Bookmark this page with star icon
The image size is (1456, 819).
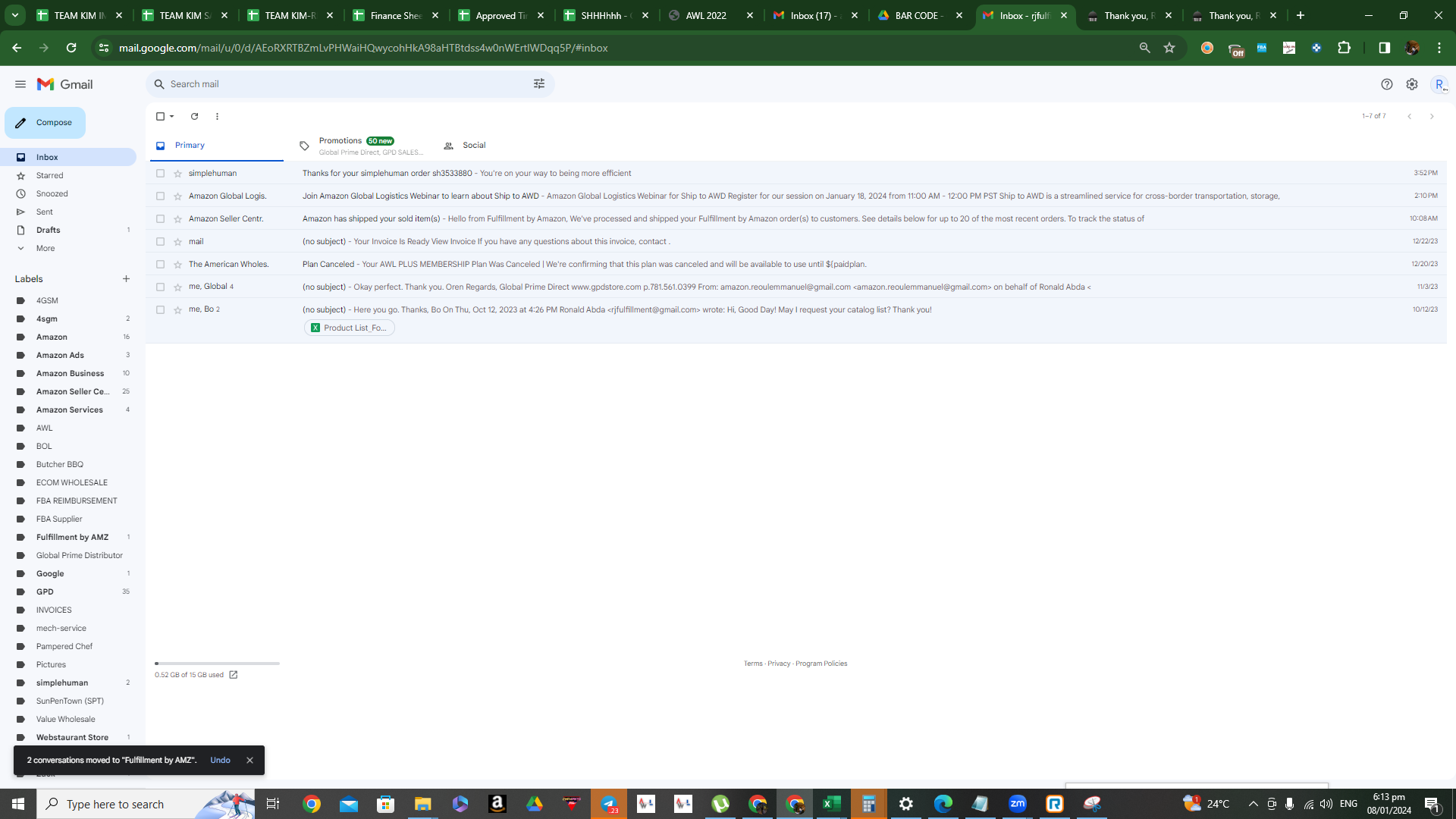(x=1169, y=48)
